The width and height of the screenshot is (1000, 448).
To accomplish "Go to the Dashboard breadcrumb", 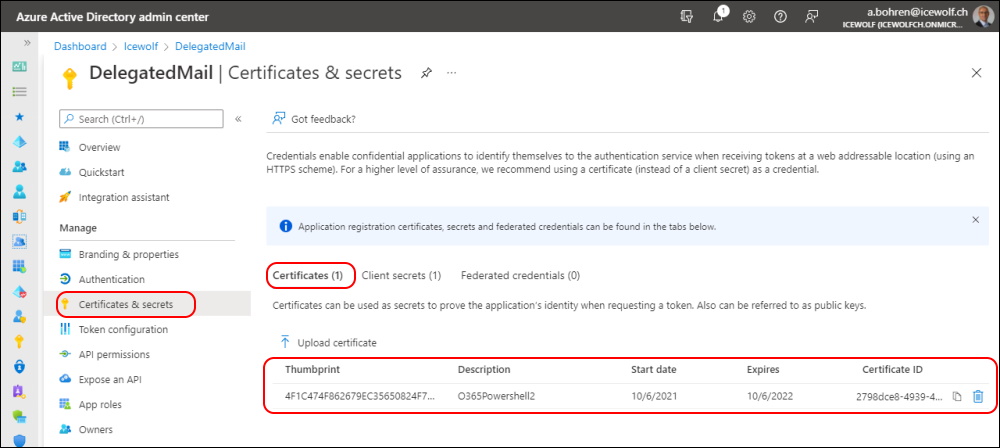I will (80, 46).
